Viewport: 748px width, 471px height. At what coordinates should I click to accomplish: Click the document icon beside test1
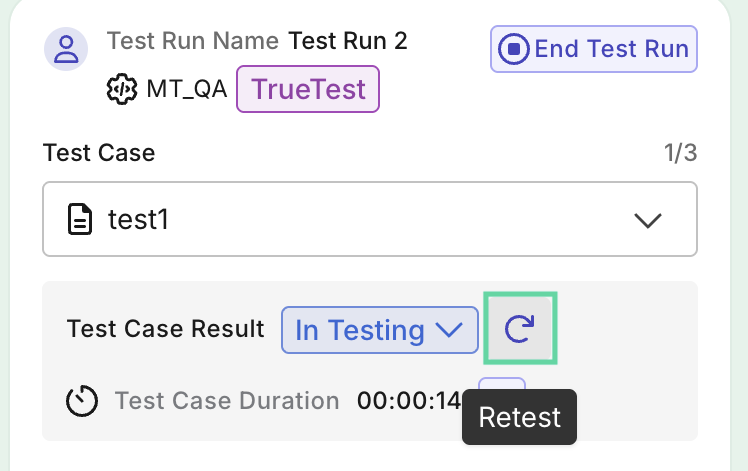[80, 219]
